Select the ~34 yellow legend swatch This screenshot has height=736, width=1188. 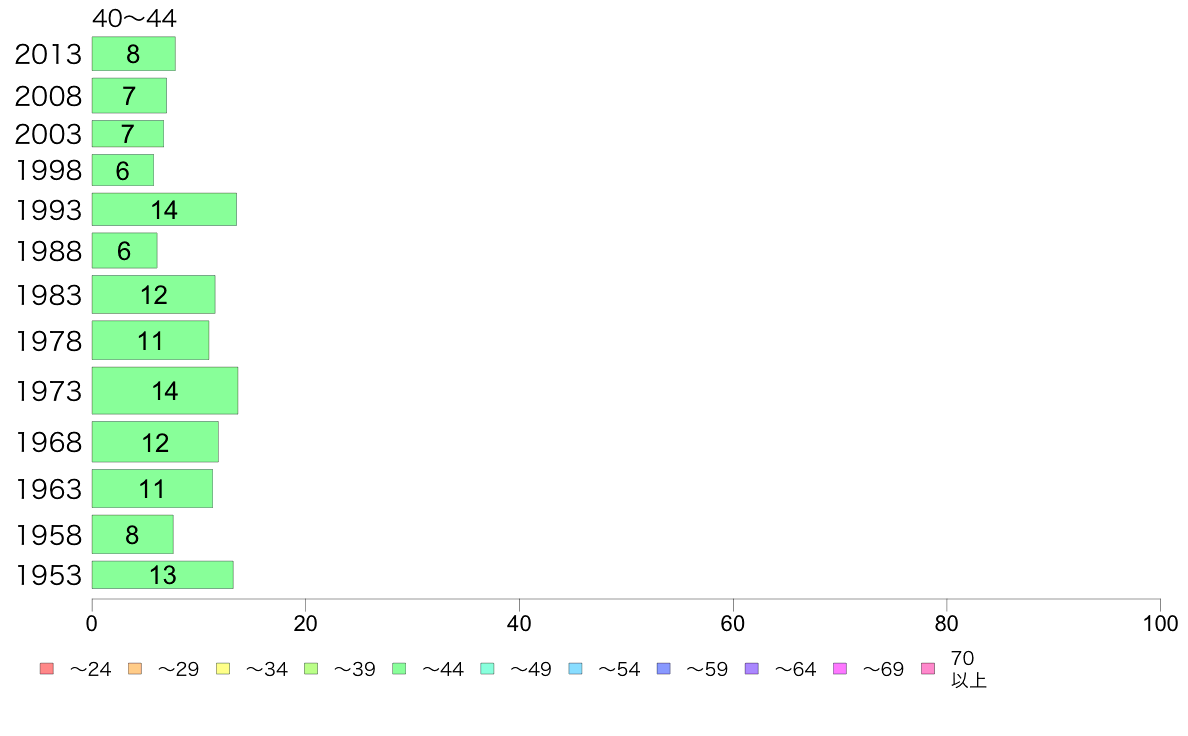223,669
